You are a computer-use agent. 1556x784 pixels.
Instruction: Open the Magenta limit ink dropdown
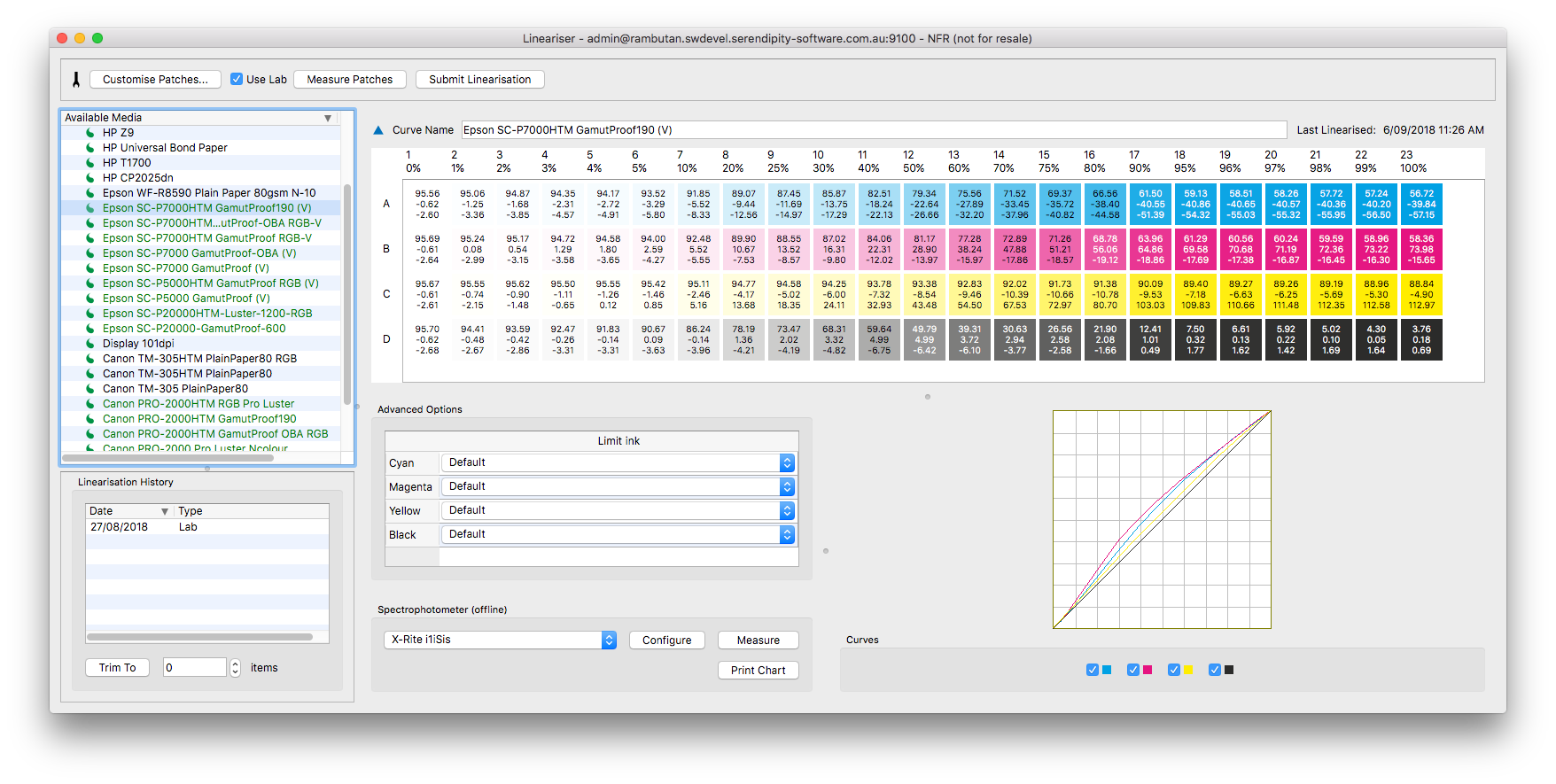[618, 486]
